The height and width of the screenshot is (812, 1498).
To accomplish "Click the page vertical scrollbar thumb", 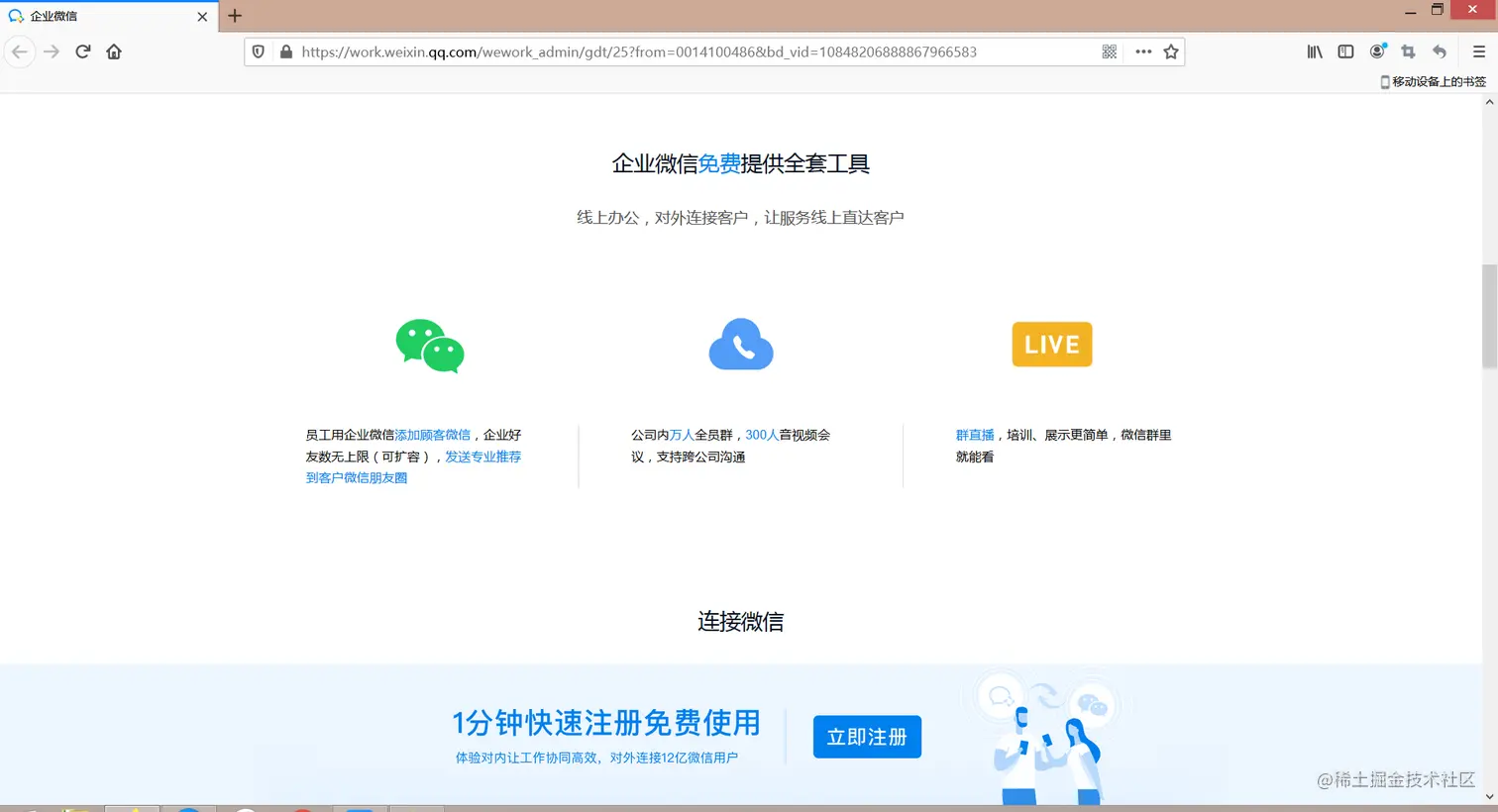I will pos(1489,317).
